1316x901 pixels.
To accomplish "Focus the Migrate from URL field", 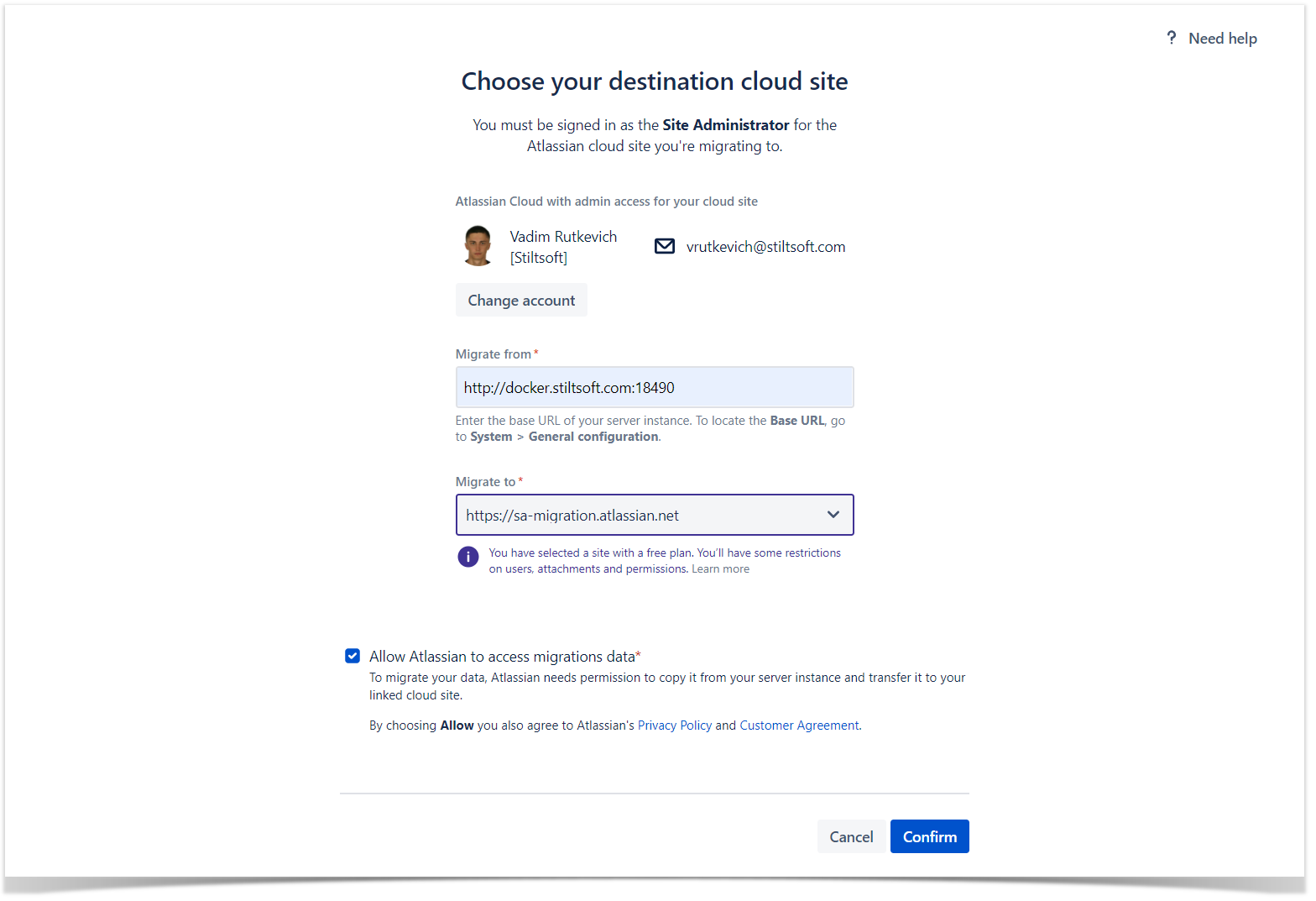I will (654, 388).
